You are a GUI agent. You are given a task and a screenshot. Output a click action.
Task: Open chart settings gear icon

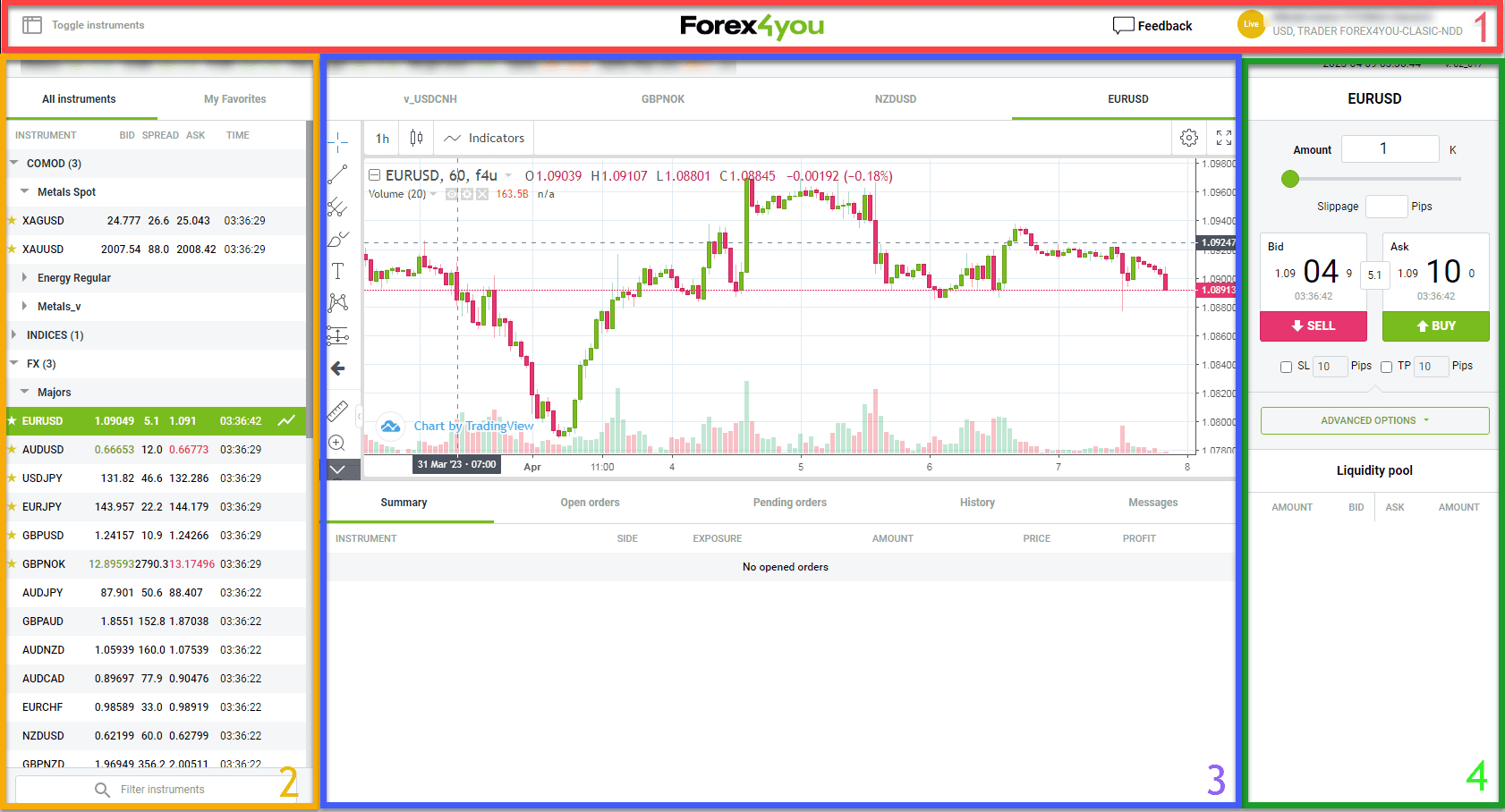tap(1189, 138)
